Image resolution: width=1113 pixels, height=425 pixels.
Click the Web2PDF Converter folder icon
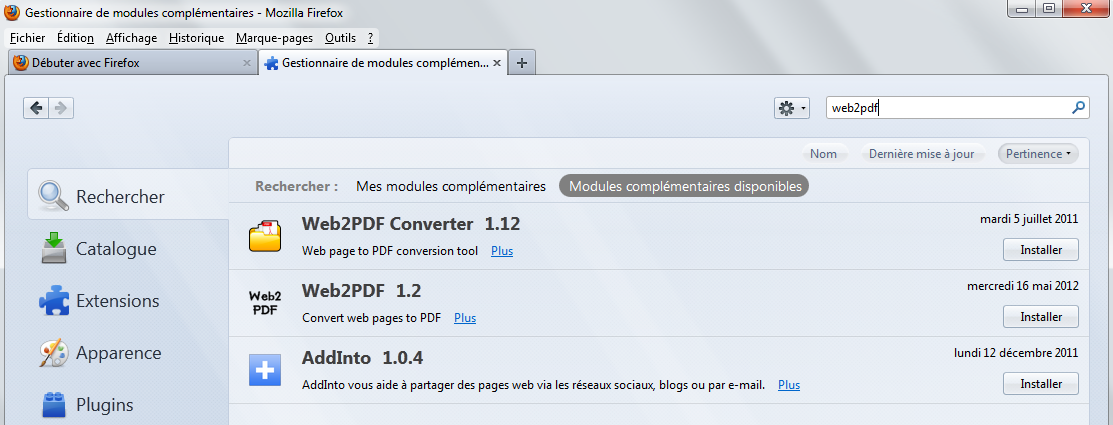(265, 236)
